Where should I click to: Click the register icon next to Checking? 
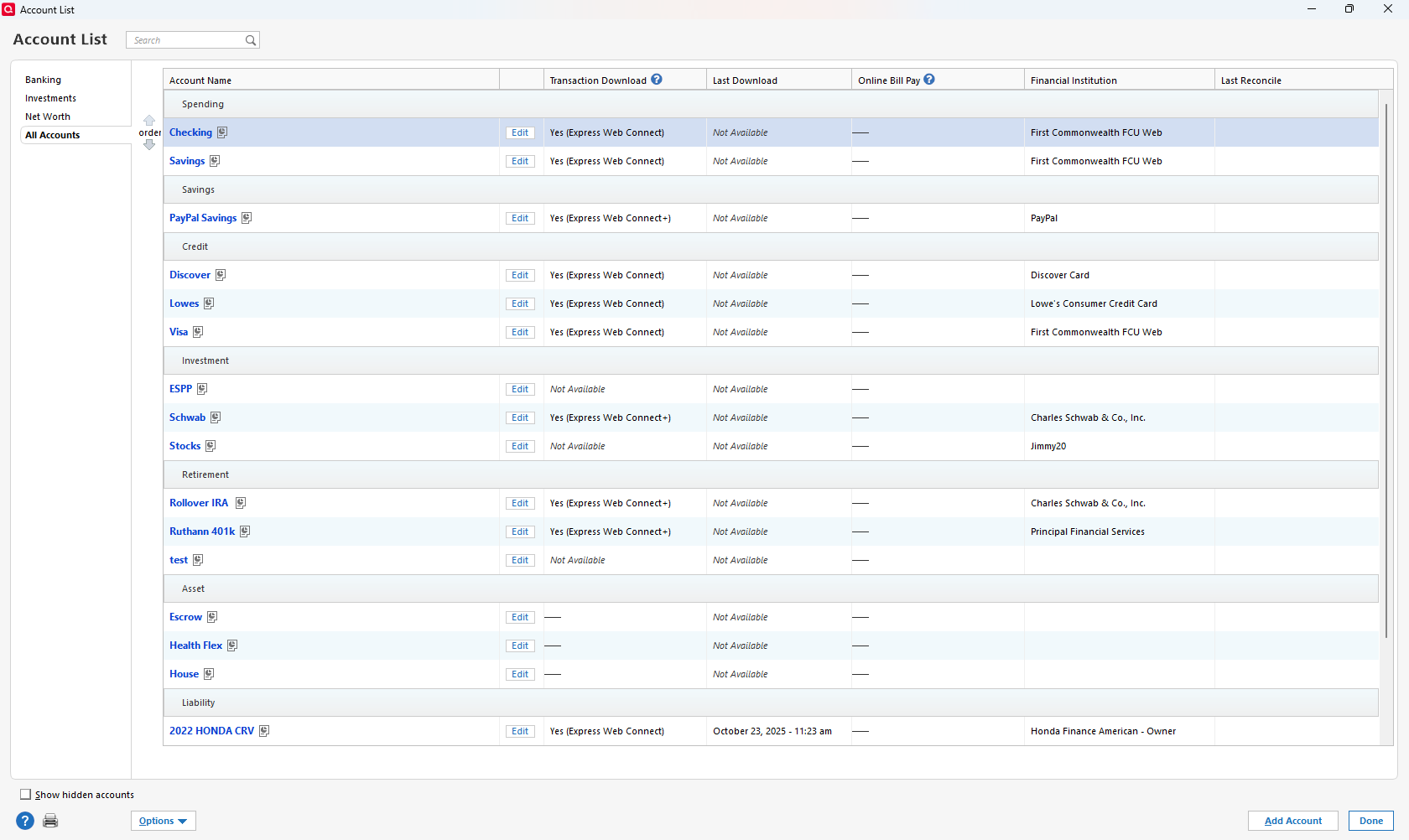click(x=222, y=132)
